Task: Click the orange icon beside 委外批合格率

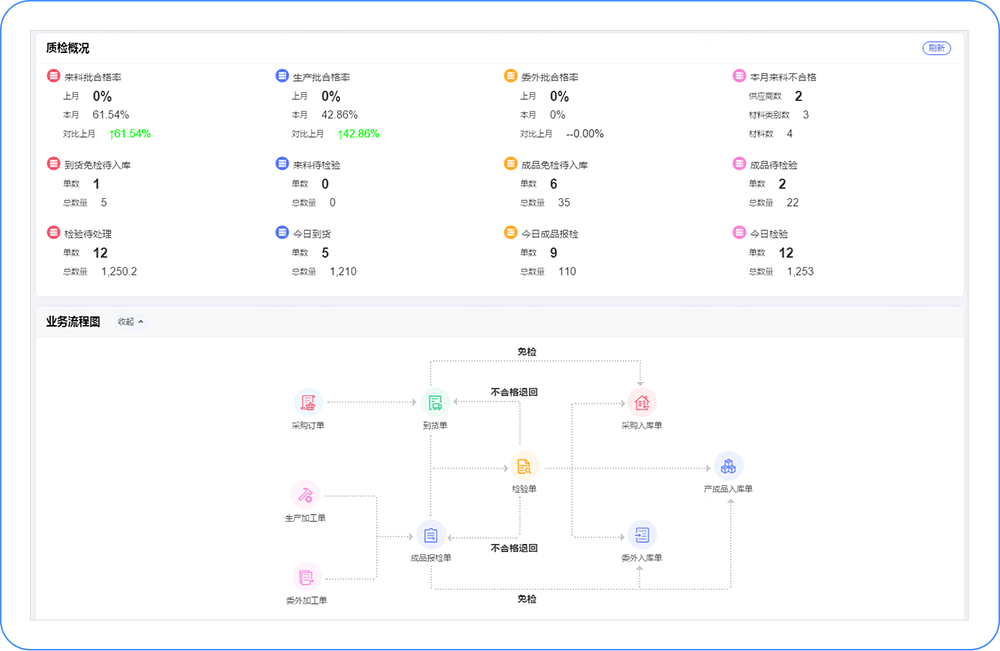Action: tap(511, 76)
